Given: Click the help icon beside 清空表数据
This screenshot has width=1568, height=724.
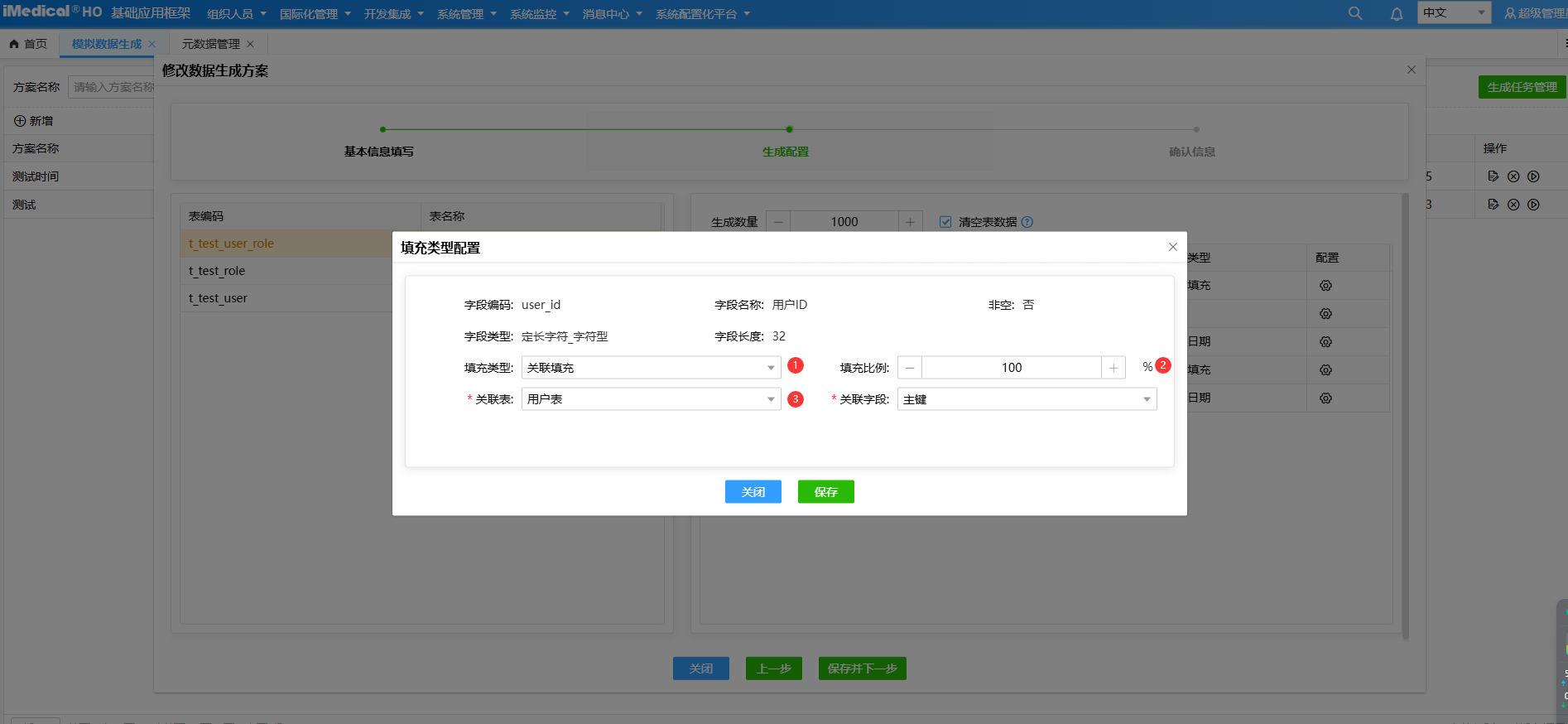Looking at the screenshot, I should coord(1027,222).
